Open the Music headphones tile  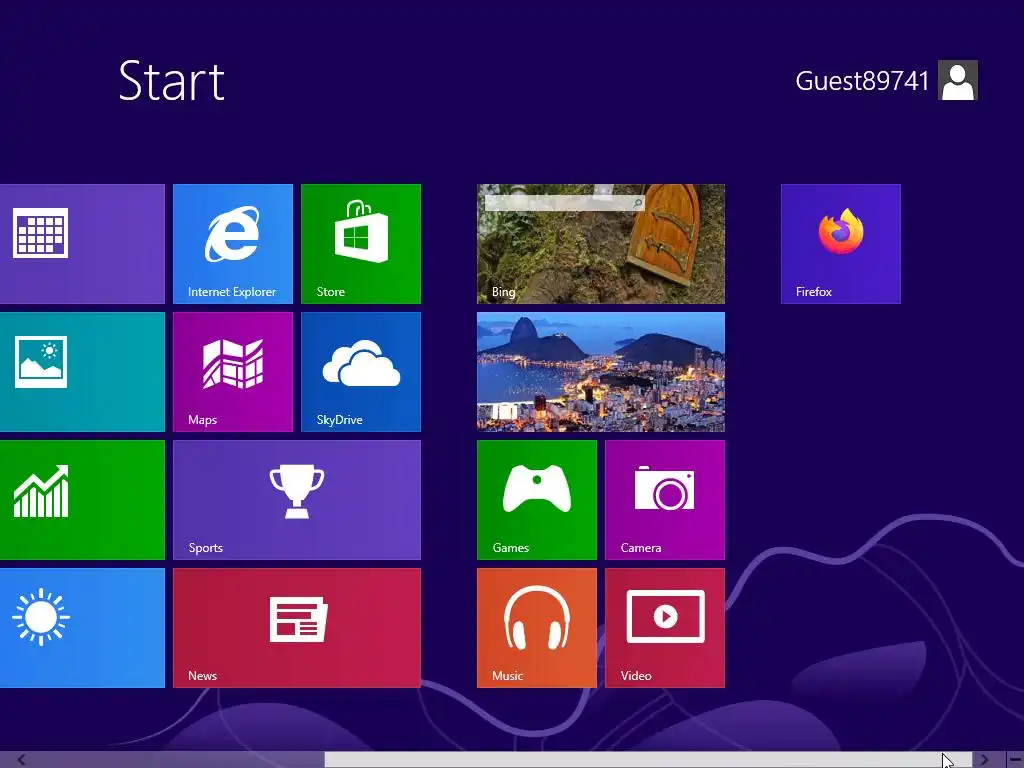(x=537, y=628)
